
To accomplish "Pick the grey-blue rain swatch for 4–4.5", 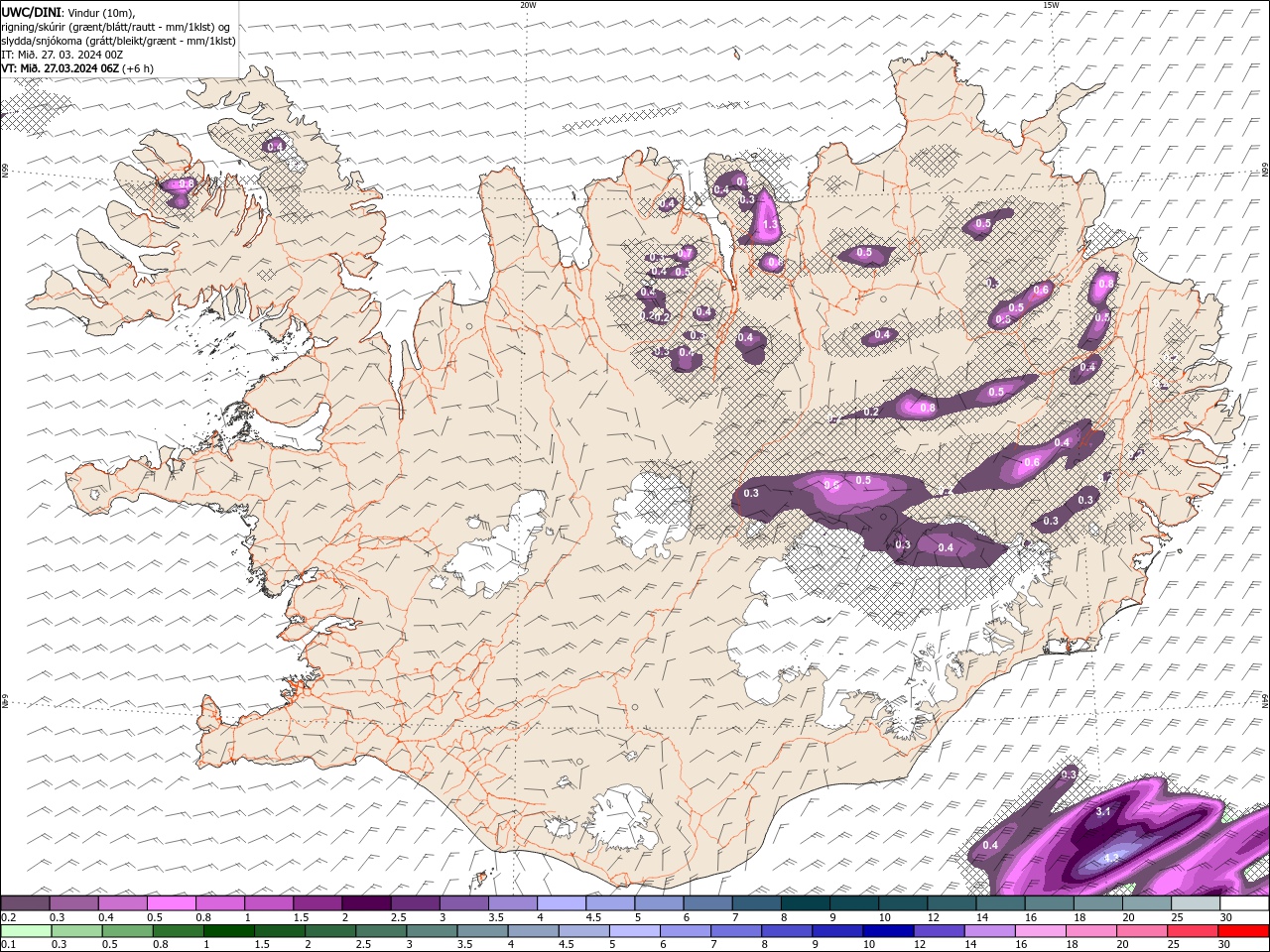I will (x=534, y=931).
